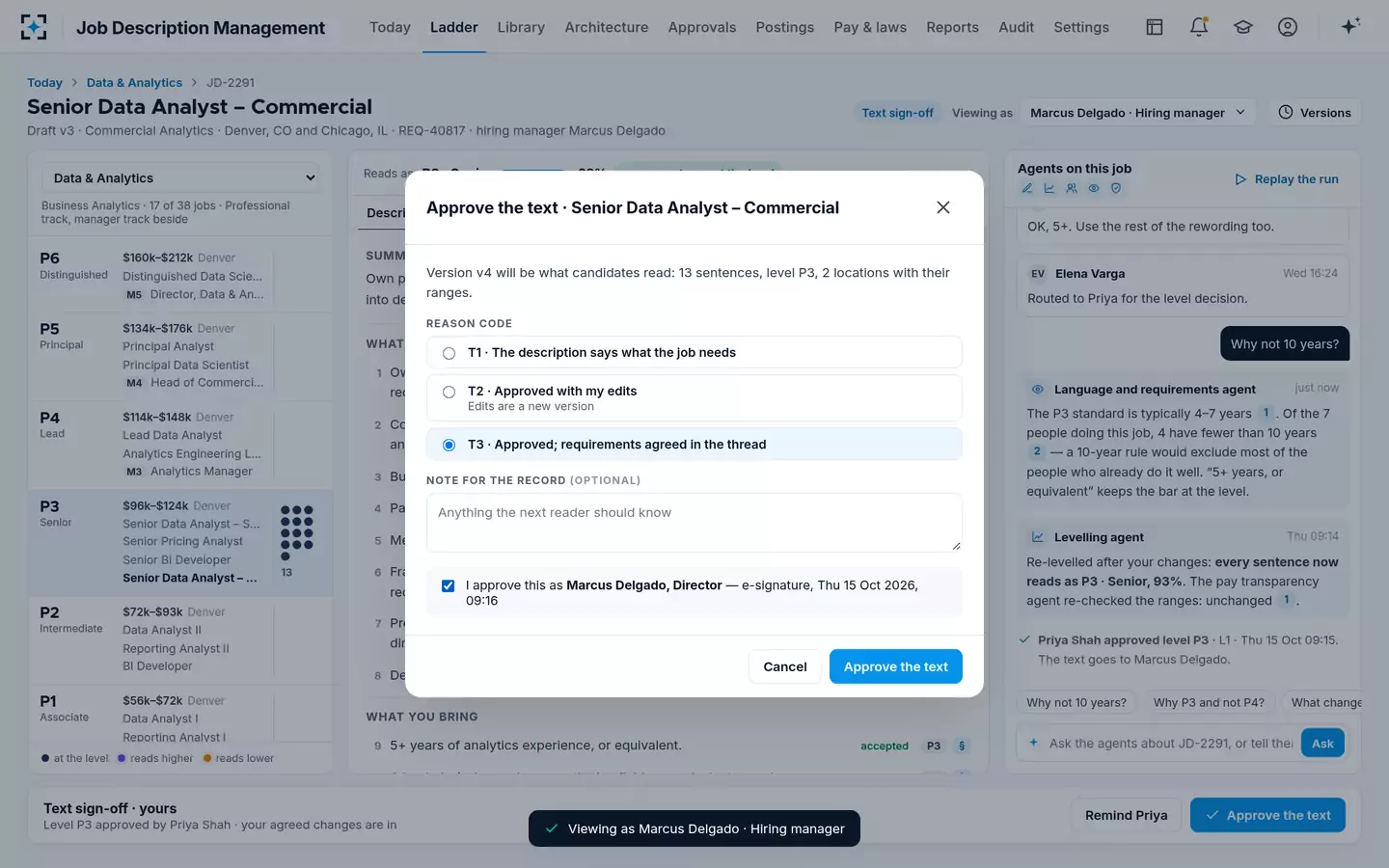This screenshot has height=868, width=1389.
Task: Click the Text sign-off status badge
Action: 897,113
